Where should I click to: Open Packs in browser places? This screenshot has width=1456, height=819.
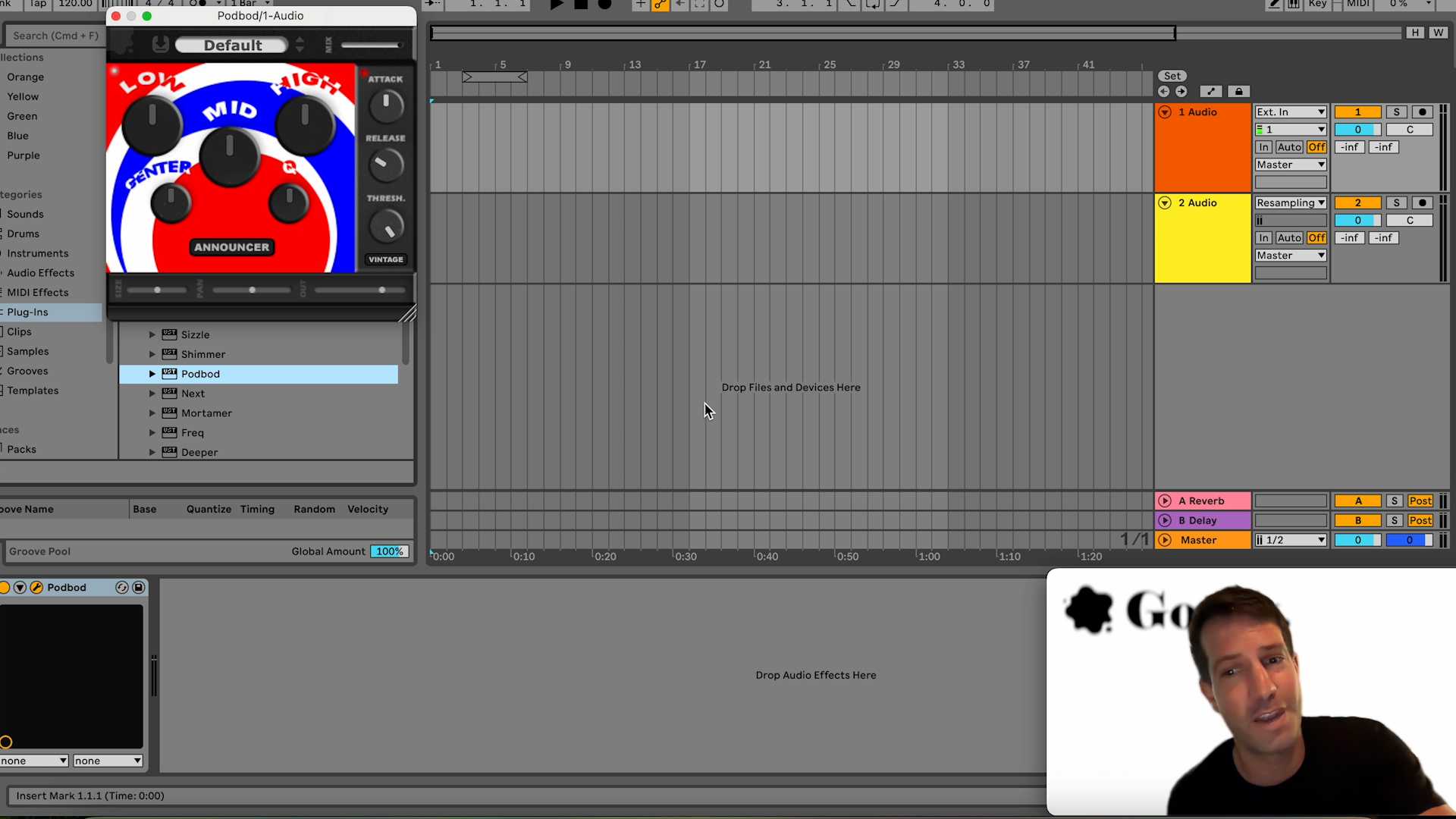coord(22,450)
